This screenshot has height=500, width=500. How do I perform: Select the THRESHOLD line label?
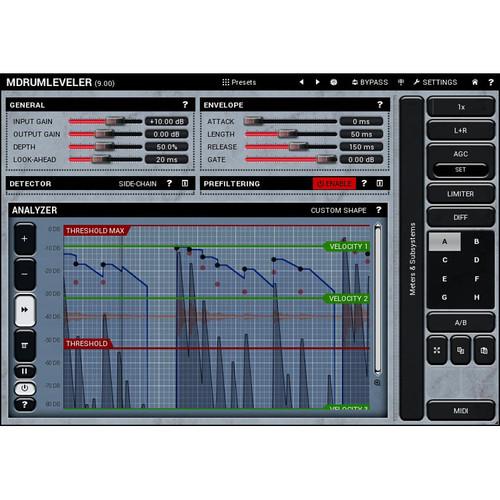pos(87,343)
